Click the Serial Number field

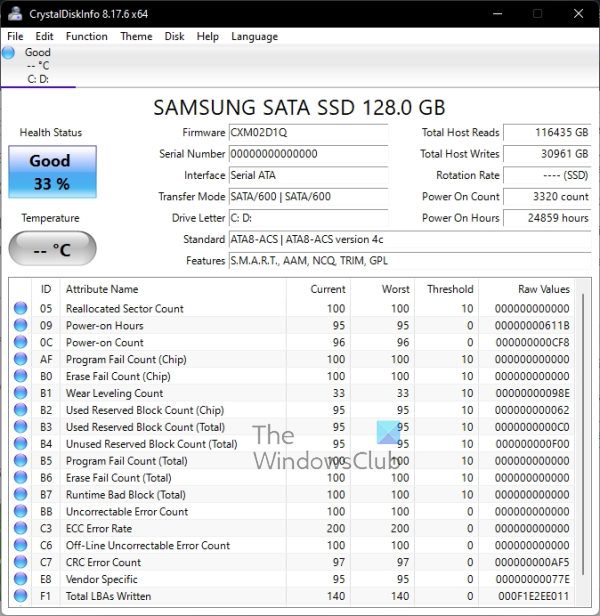coord(308,154)
